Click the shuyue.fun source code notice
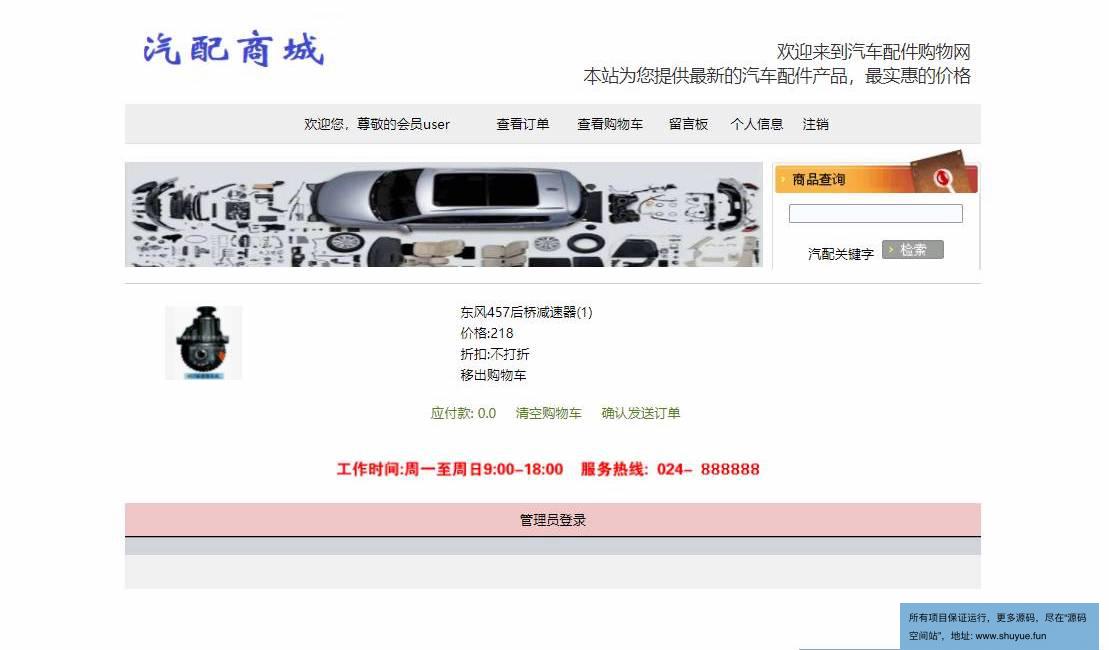The width and height of the screenshot is (1109, 650). [x=999, y=626]
